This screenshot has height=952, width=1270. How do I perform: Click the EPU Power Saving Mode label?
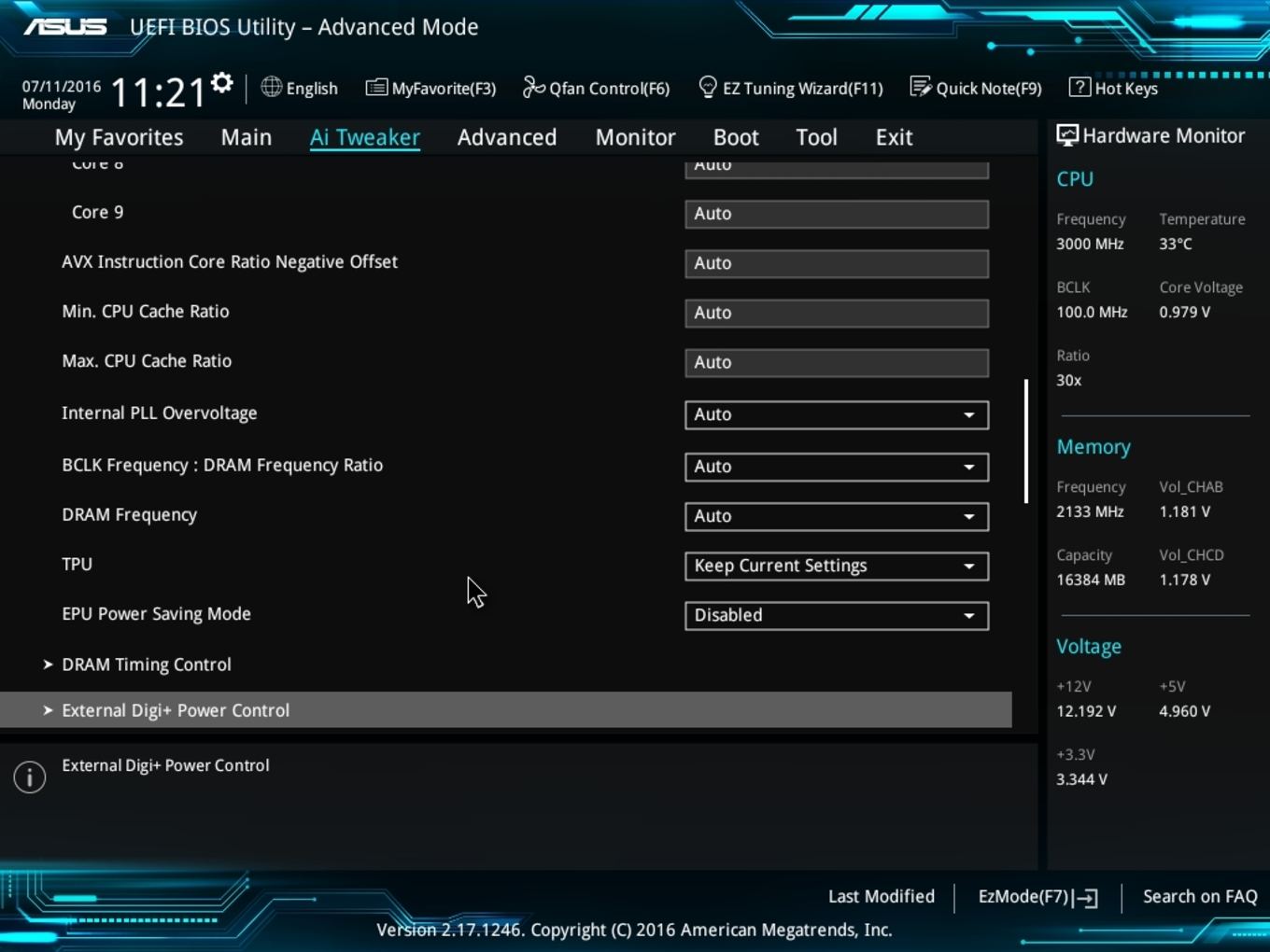click(156, 613)
